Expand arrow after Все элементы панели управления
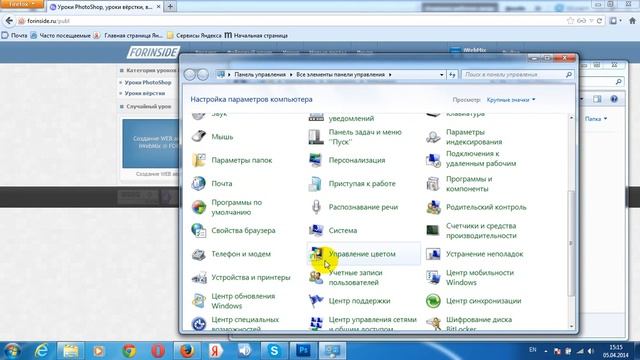Viewport: 640px width, 360px height. pyautogui.click(x=390, y=75)
